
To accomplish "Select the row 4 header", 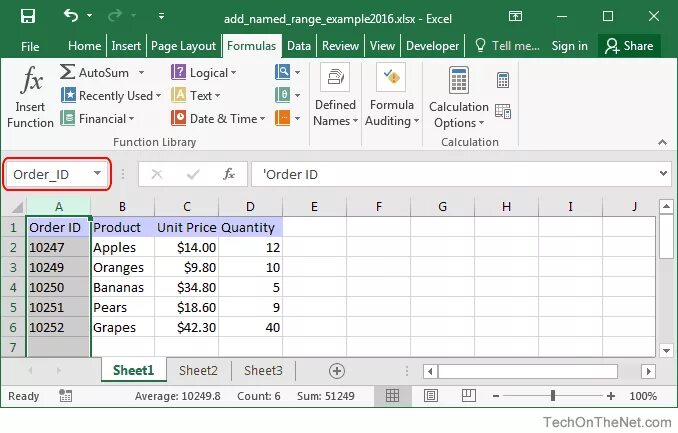I will (13, 288).
